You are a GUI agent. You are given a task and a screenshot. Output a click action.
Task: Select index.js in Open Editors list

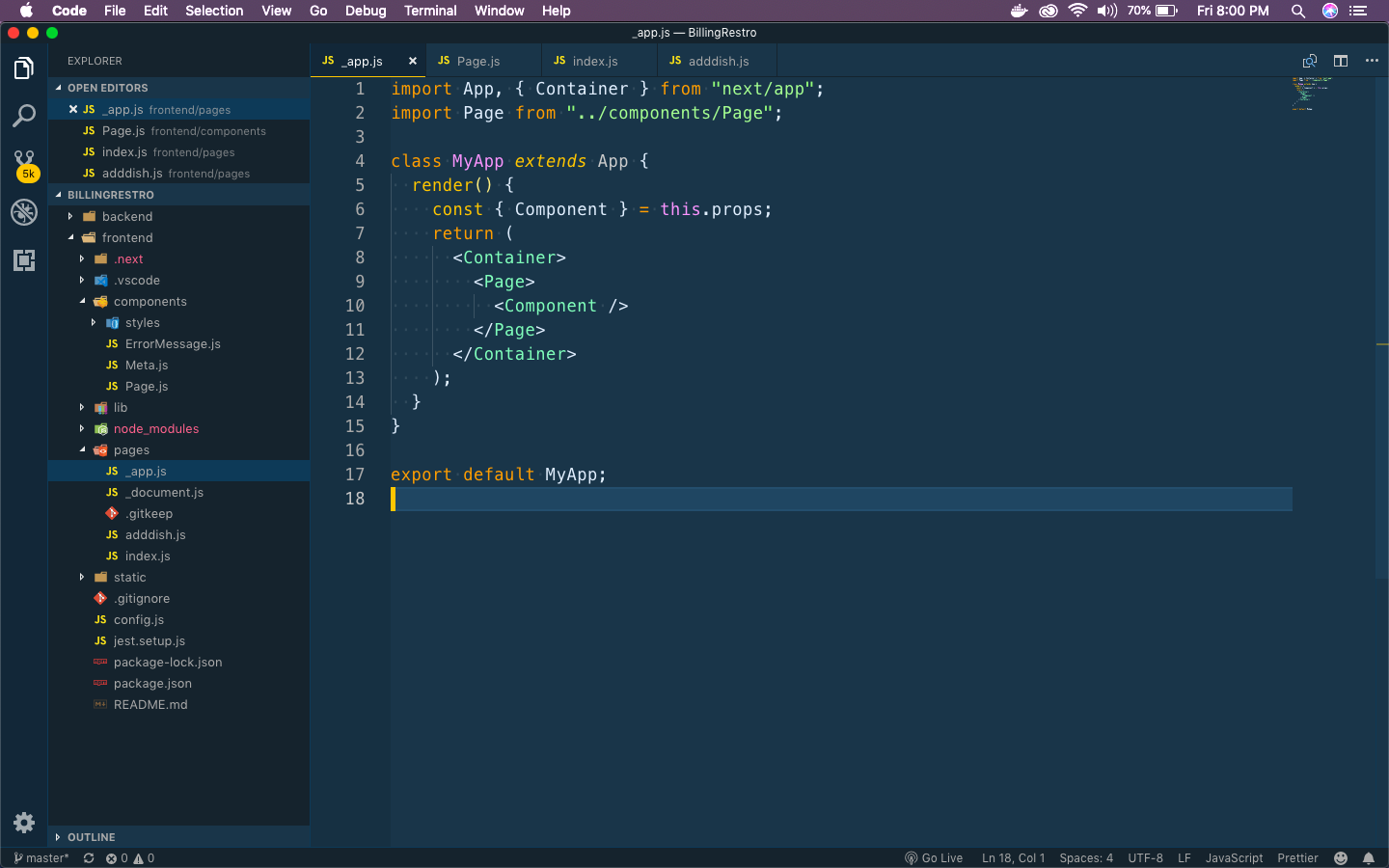point(179,152)
